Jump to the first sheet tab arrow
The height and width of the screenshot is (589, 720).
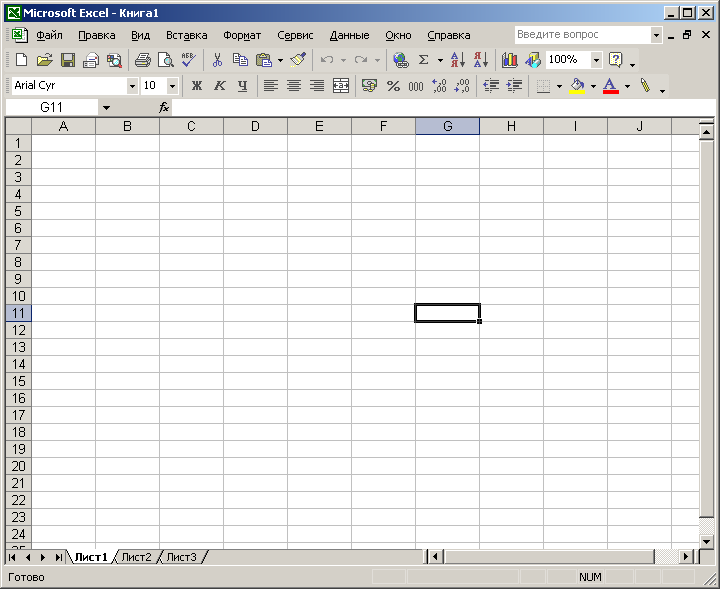(x=12, y=557)
